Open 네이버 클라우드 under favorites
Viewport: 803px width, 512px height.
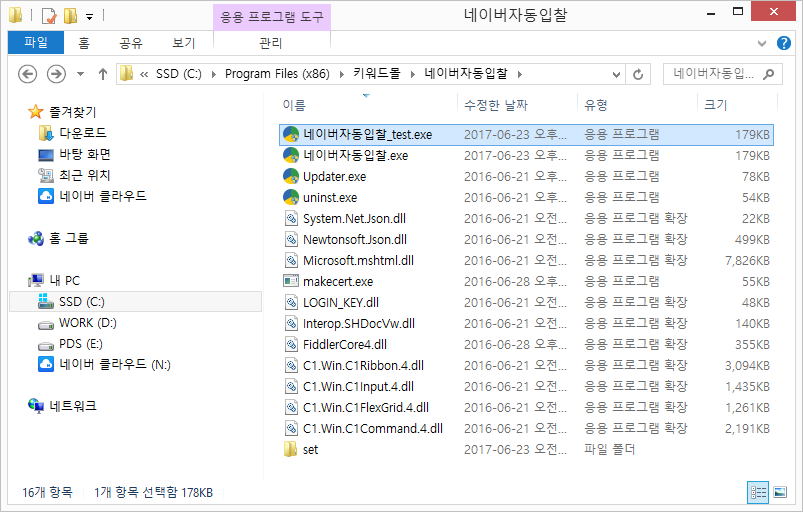click(93, 196)
